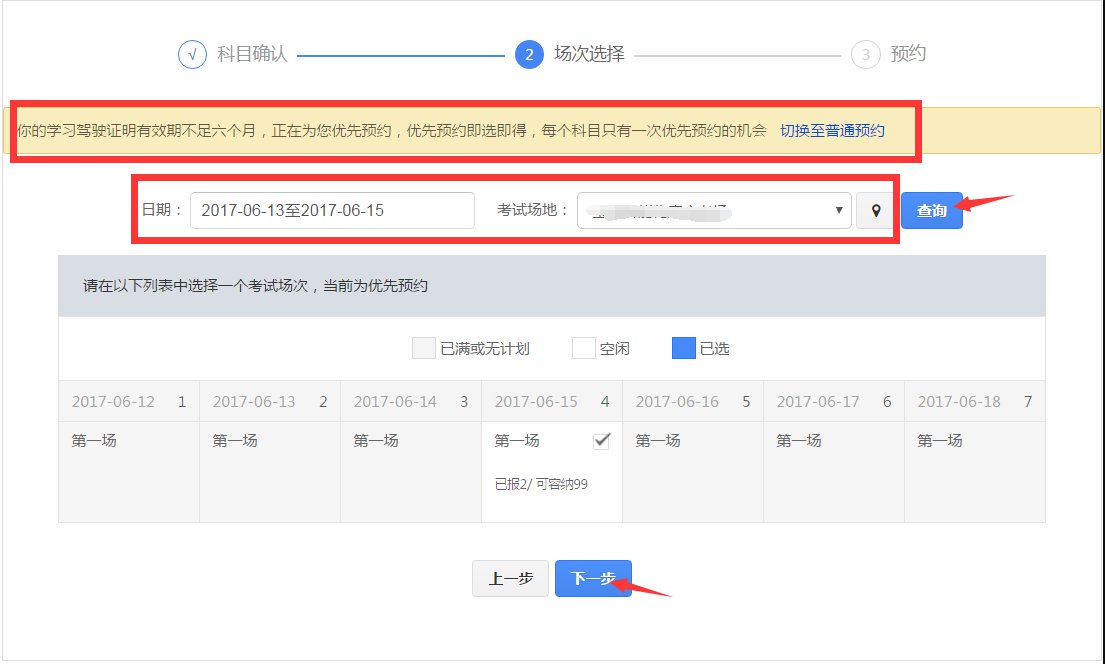Viewport: 1105px width, 664px height.
Task: Toggle the checkmark on 2017-06-15 session
Action: tap(601, 441)
